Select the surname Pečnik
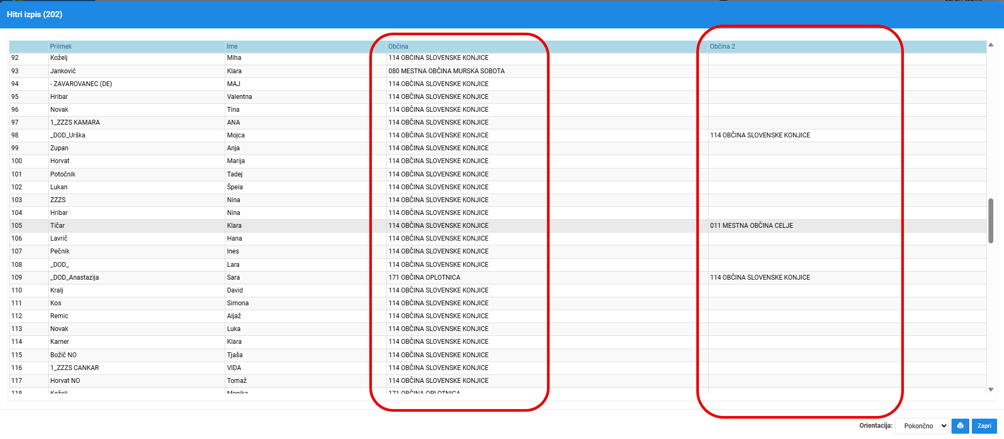The width and height of the screenshot is (1004, 439). pyautogui.click(x=59, y=251)
